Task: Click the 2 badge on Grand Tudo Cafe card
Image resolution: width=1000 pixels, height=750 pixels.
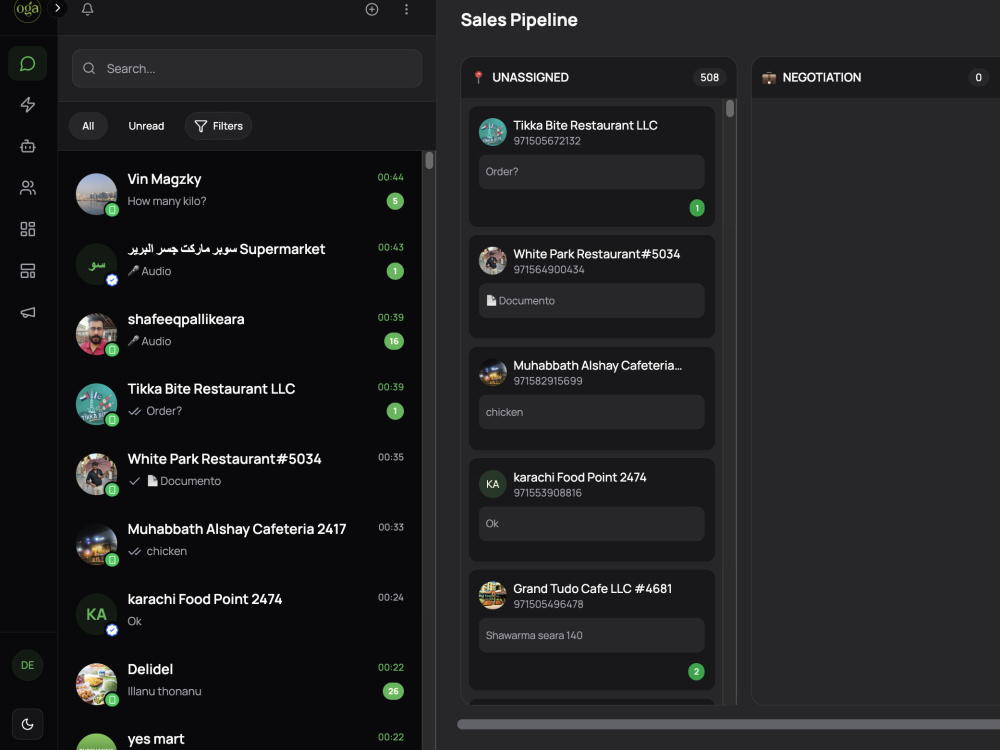Action: click(696, 672)
